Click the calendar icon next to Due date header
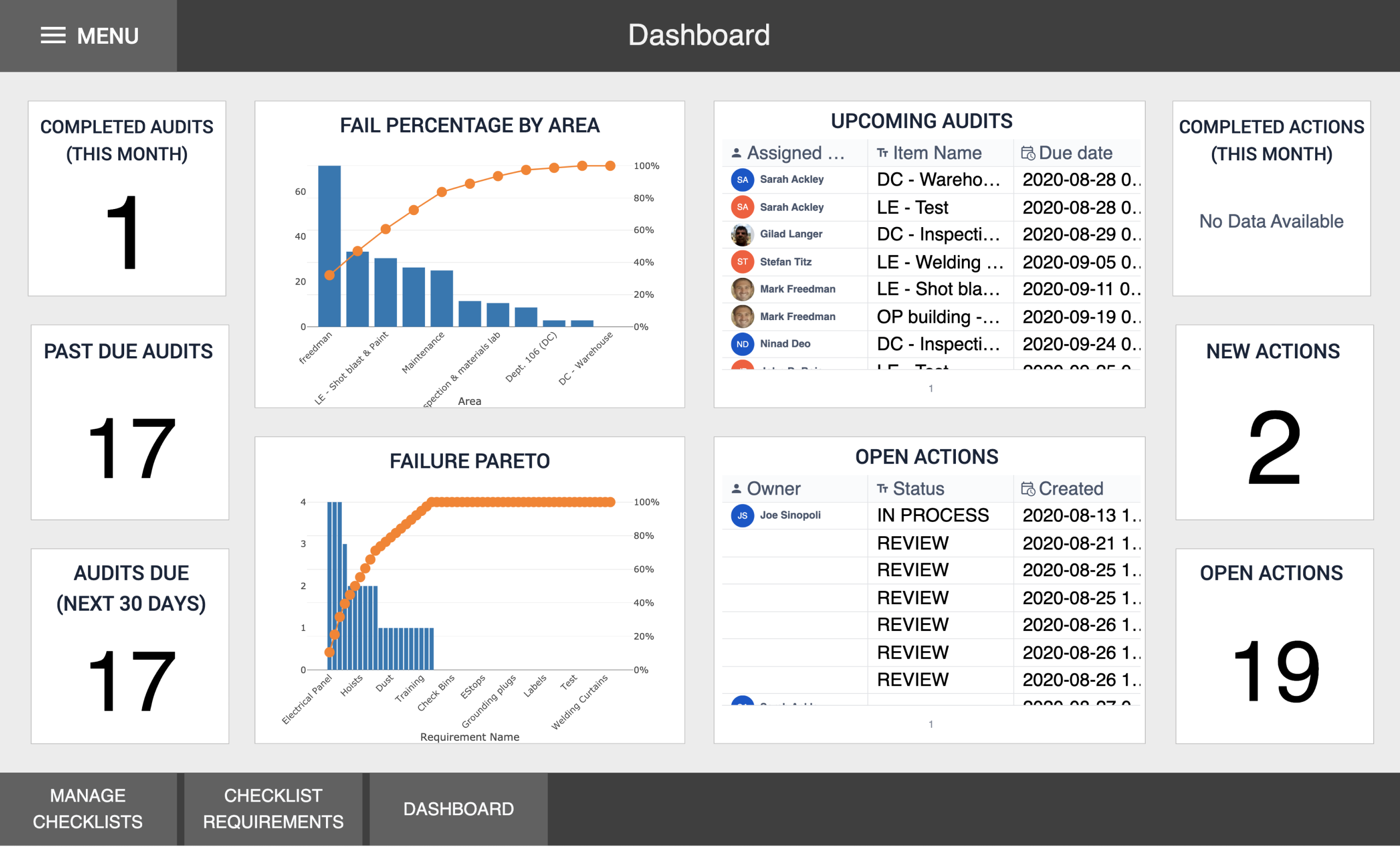The height and width of the screenshot is (847, 1400). 1027,152
